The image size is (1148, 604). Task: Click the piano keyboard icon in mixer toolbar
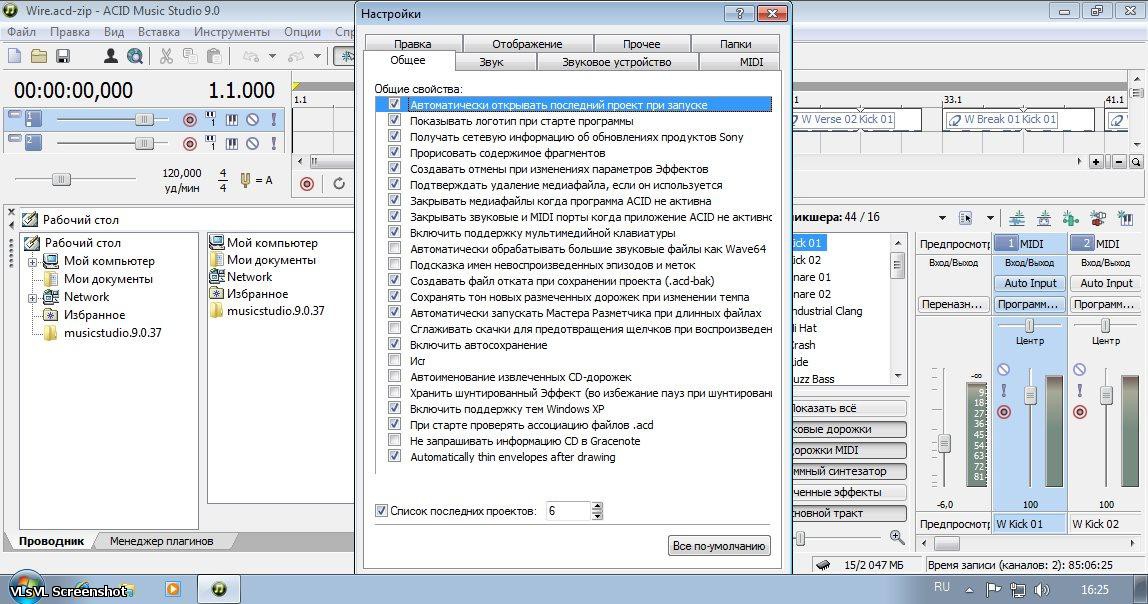point(1125,217)
